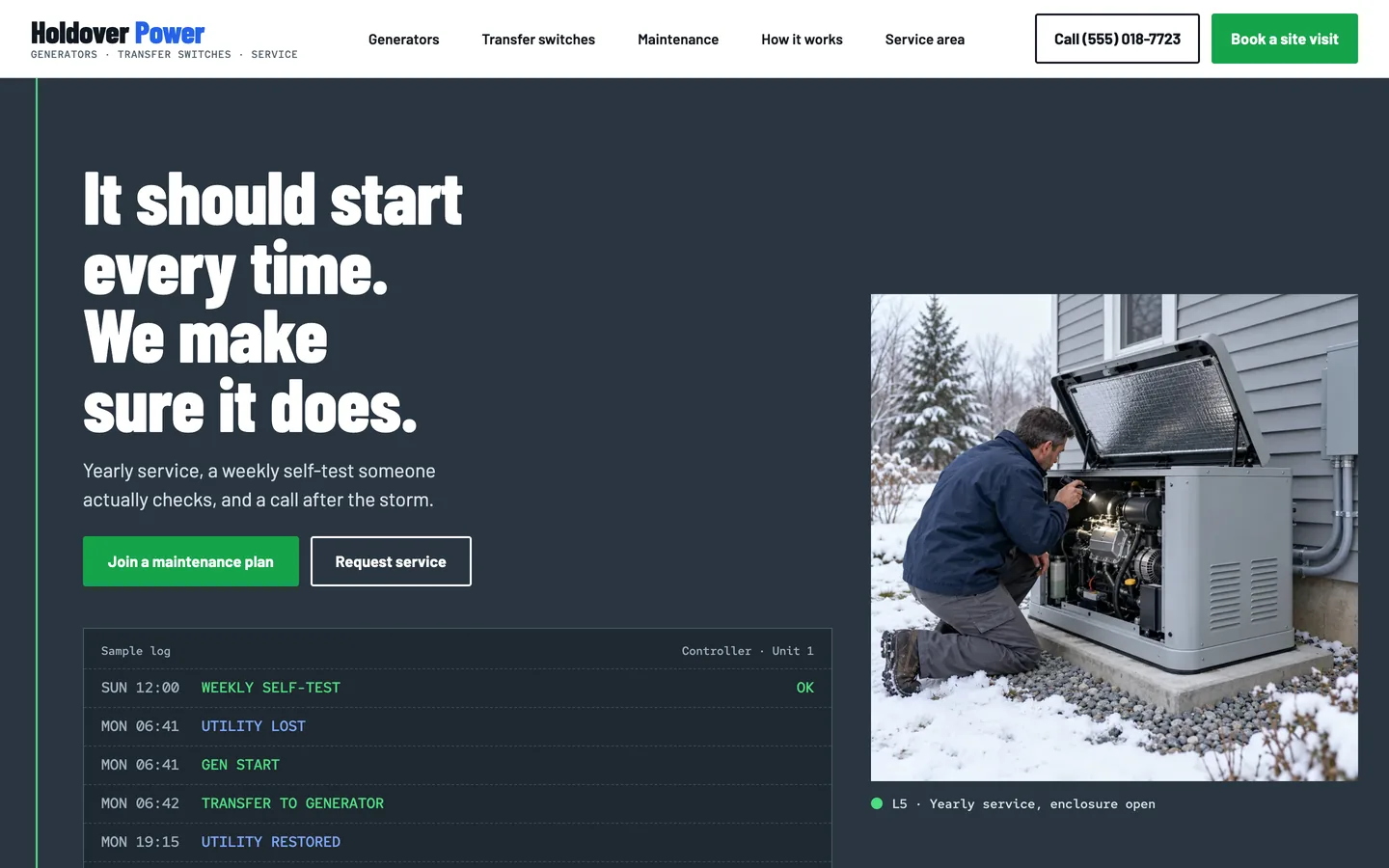The height and width of the screenshot is (868, 1389).
Task: Click Join a maintenance plan button
Action: click(191, 561)
